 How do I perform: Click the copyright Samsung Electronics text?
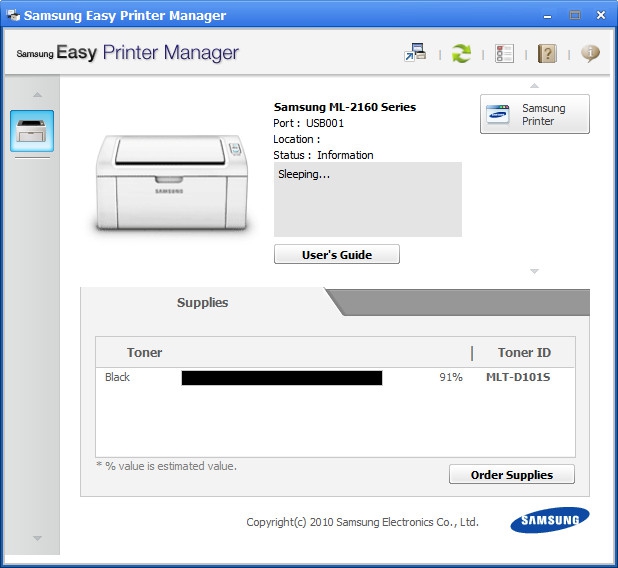pos(362,522)
